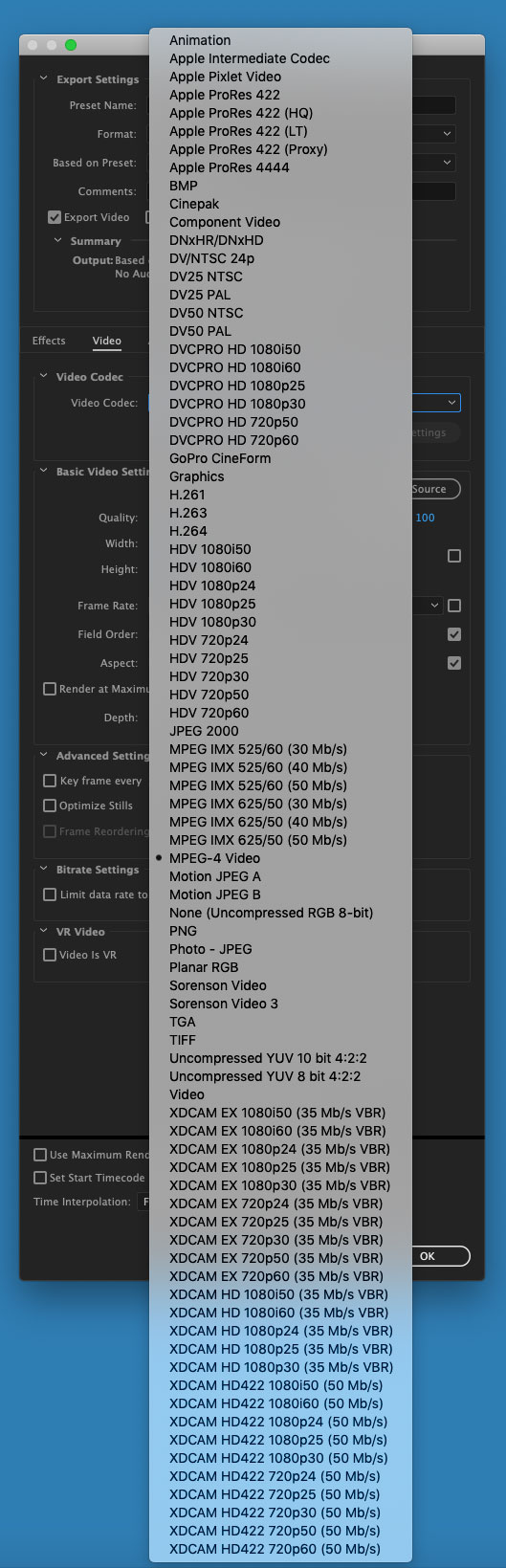Viewport: 506px width, 1568px height.
Task: Collapse Bitrate Settings section
Action: pos(44,870)
